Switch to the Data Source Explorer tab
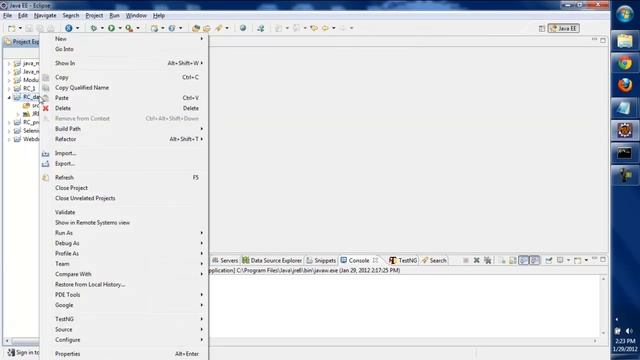The width and height of the screenshot is (640, 360). tap(272, 260)
